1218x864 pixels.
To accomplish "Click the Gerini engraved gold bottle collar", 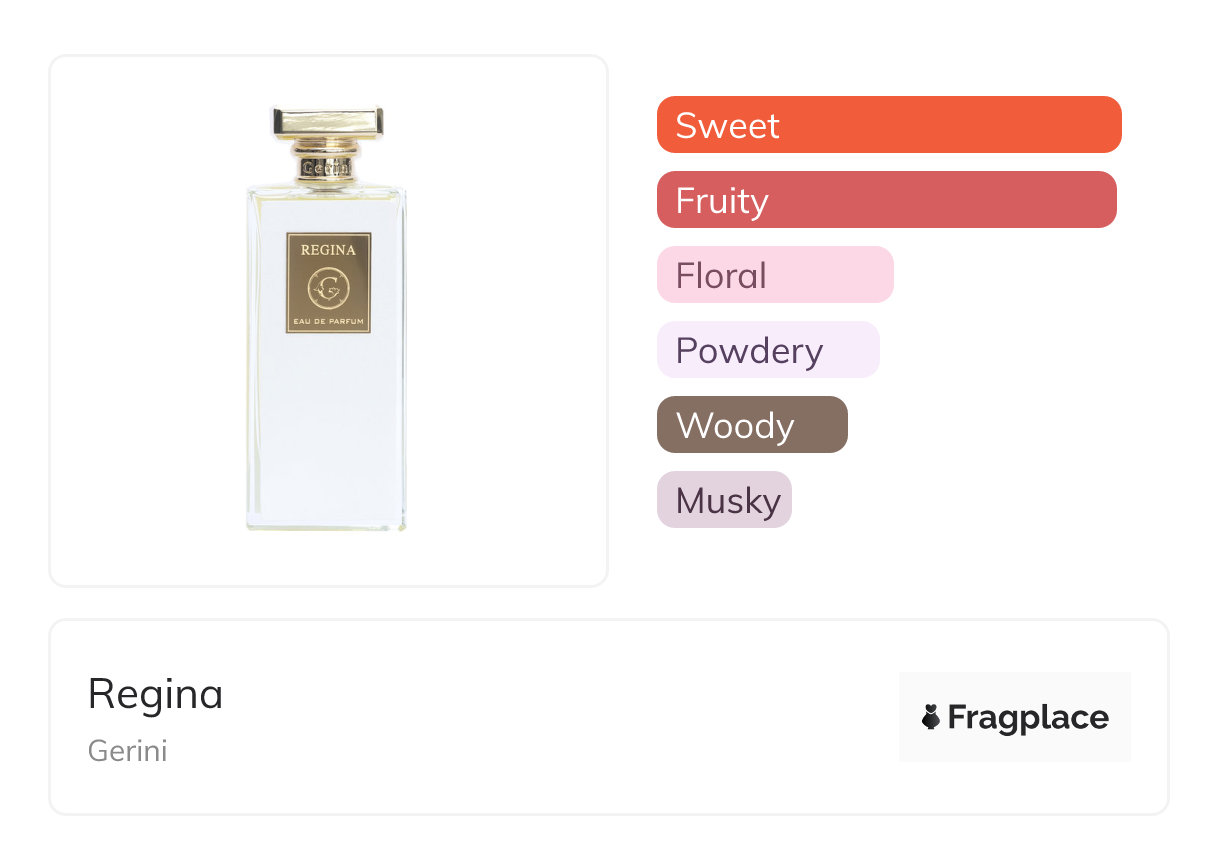I will [327, 166].
